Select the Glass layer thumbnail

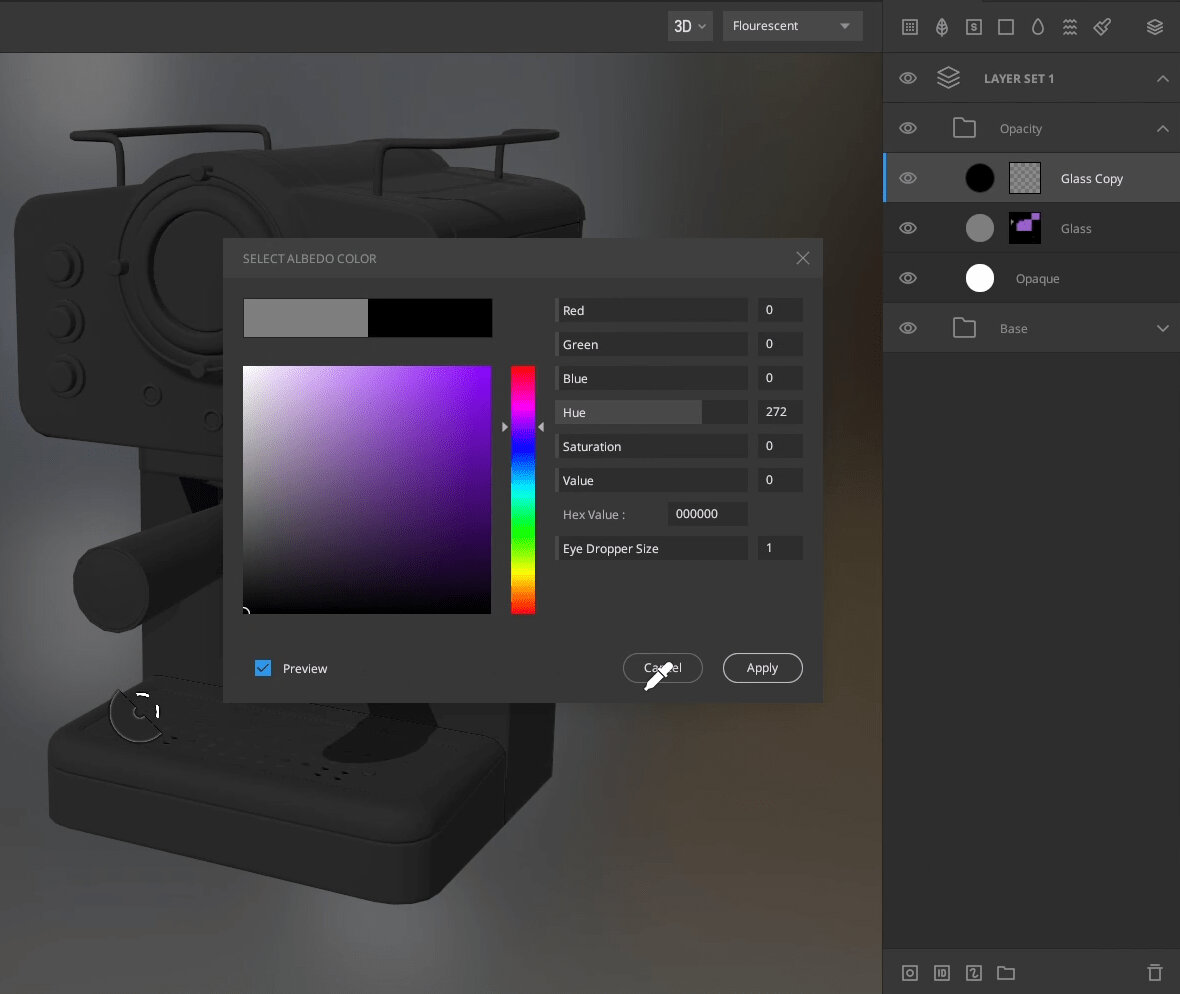[1024, 228]
